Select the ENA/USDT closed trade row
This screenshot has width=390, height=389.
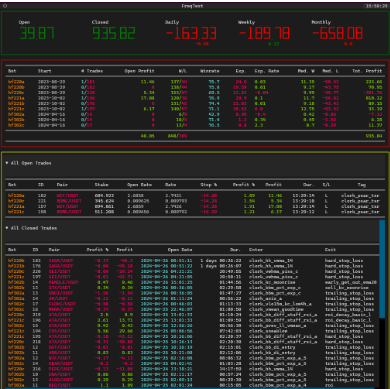point(193,374)
